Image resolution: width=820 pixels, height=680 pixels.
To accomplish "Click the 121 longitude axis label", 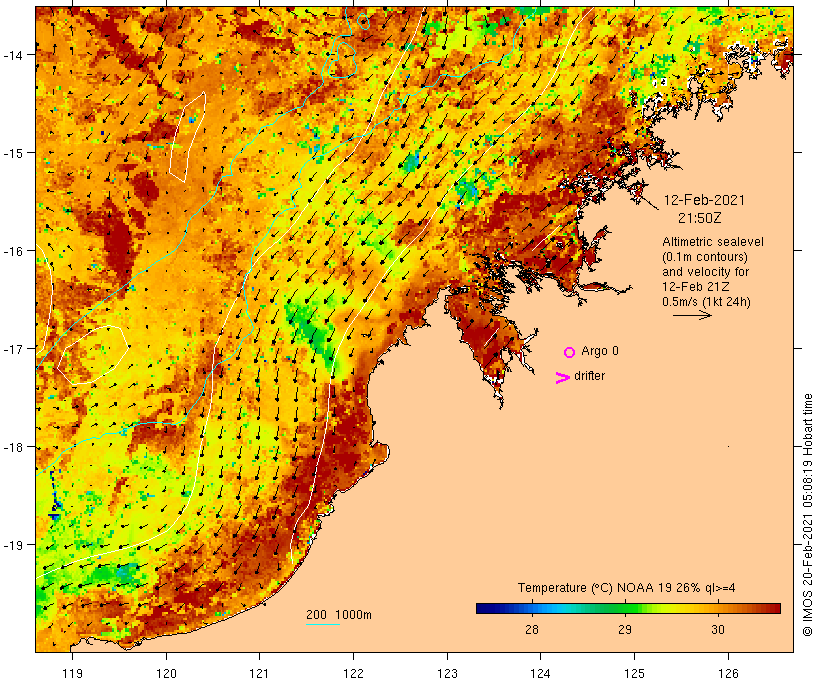I will coord(259,673).
